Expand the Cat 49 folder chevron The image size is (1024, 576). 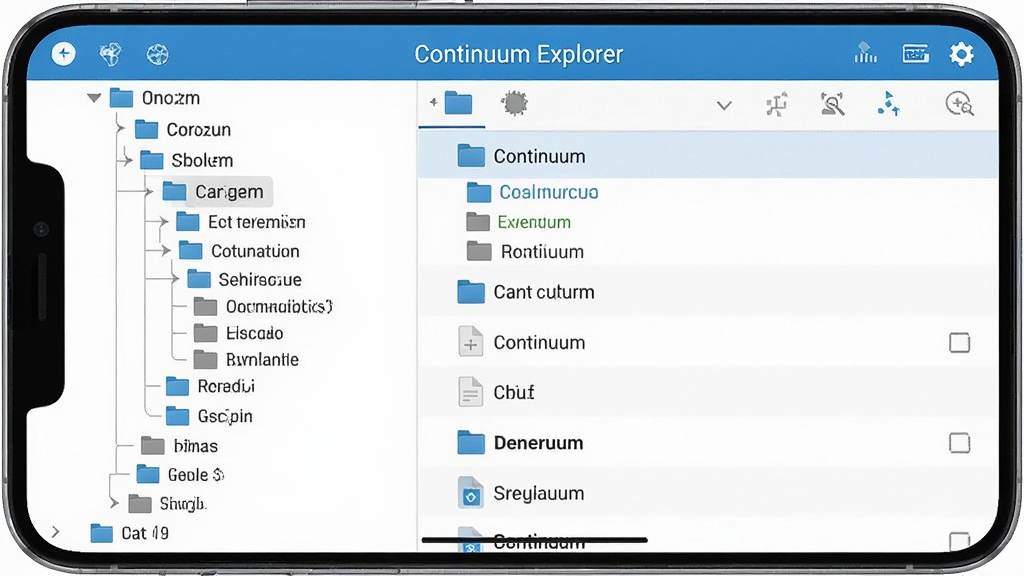pyautogui.click(x=56, y=532)
